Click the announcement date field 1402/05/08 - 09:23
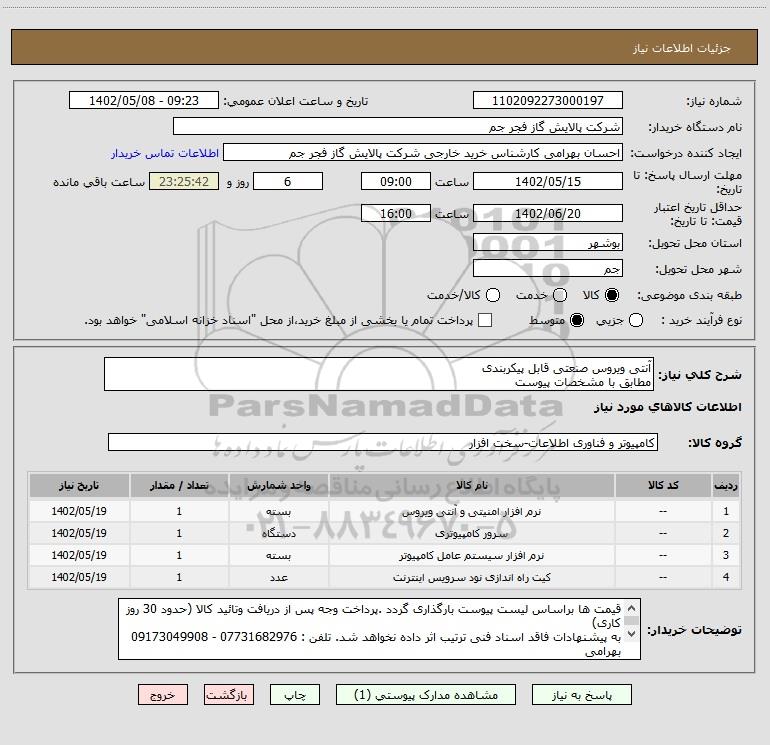The height and width of the screenshot is (745, 770). (144, 100)
